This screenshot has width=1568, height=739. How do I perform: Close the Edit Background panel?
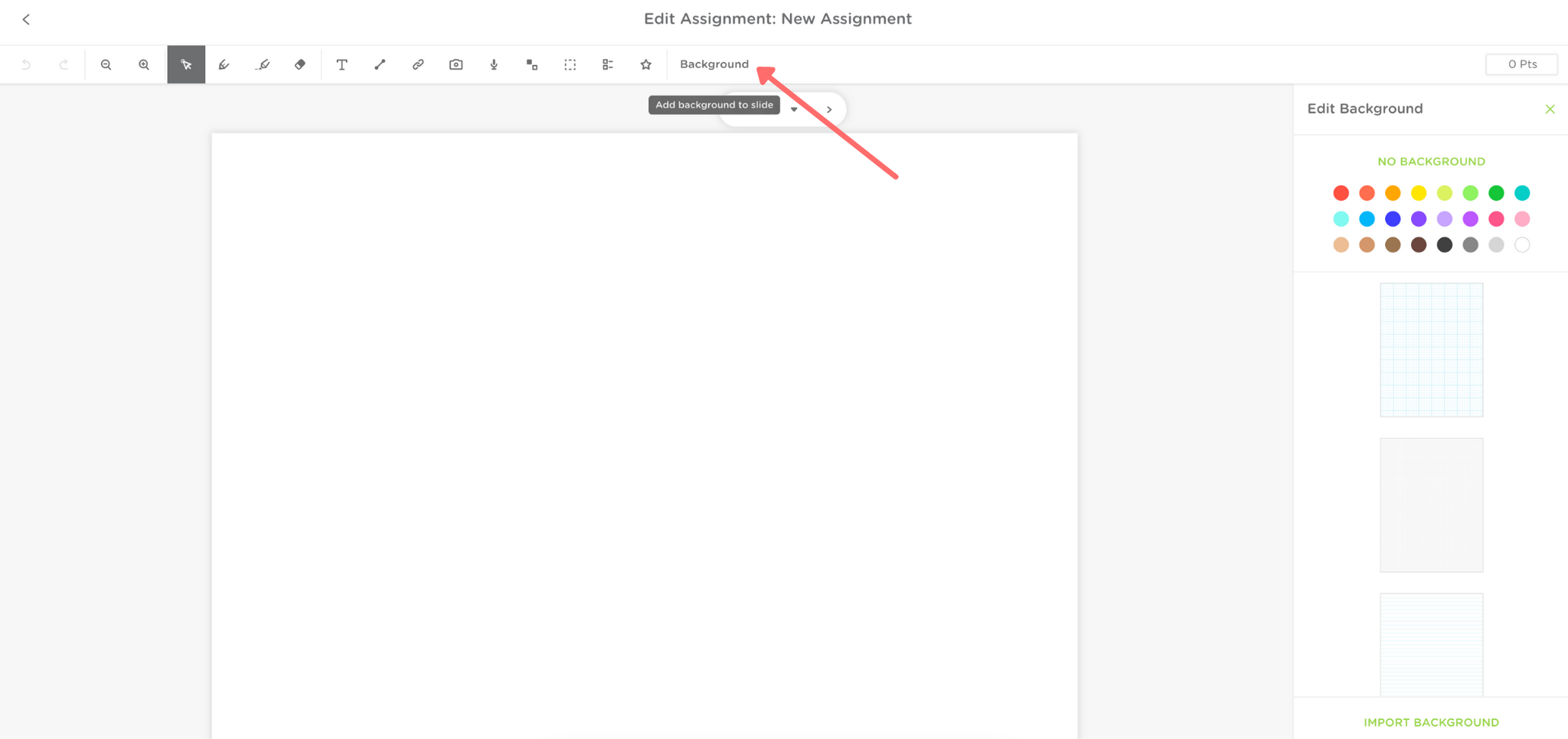[x=1550, y=109]
